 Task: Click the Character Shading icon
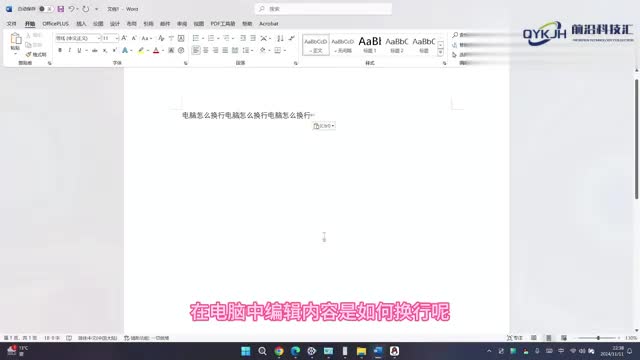171,50
